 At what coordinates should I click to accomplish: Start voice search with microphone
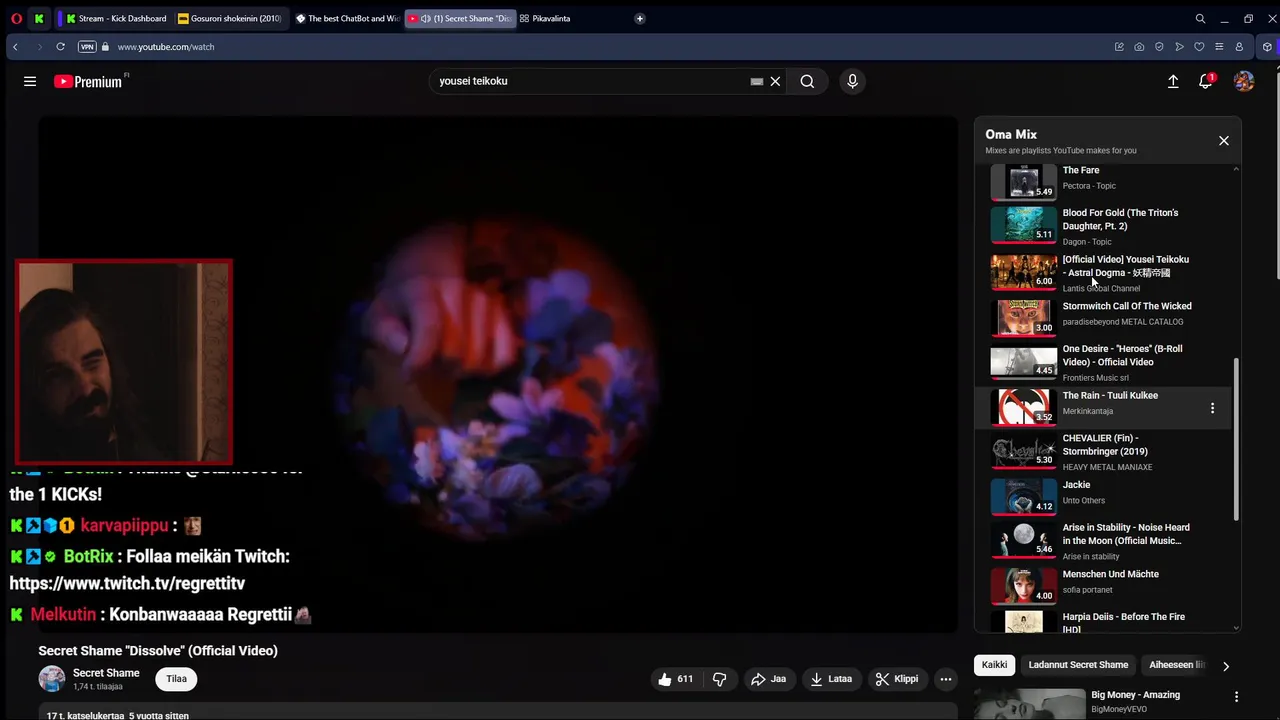coord(852,81)
